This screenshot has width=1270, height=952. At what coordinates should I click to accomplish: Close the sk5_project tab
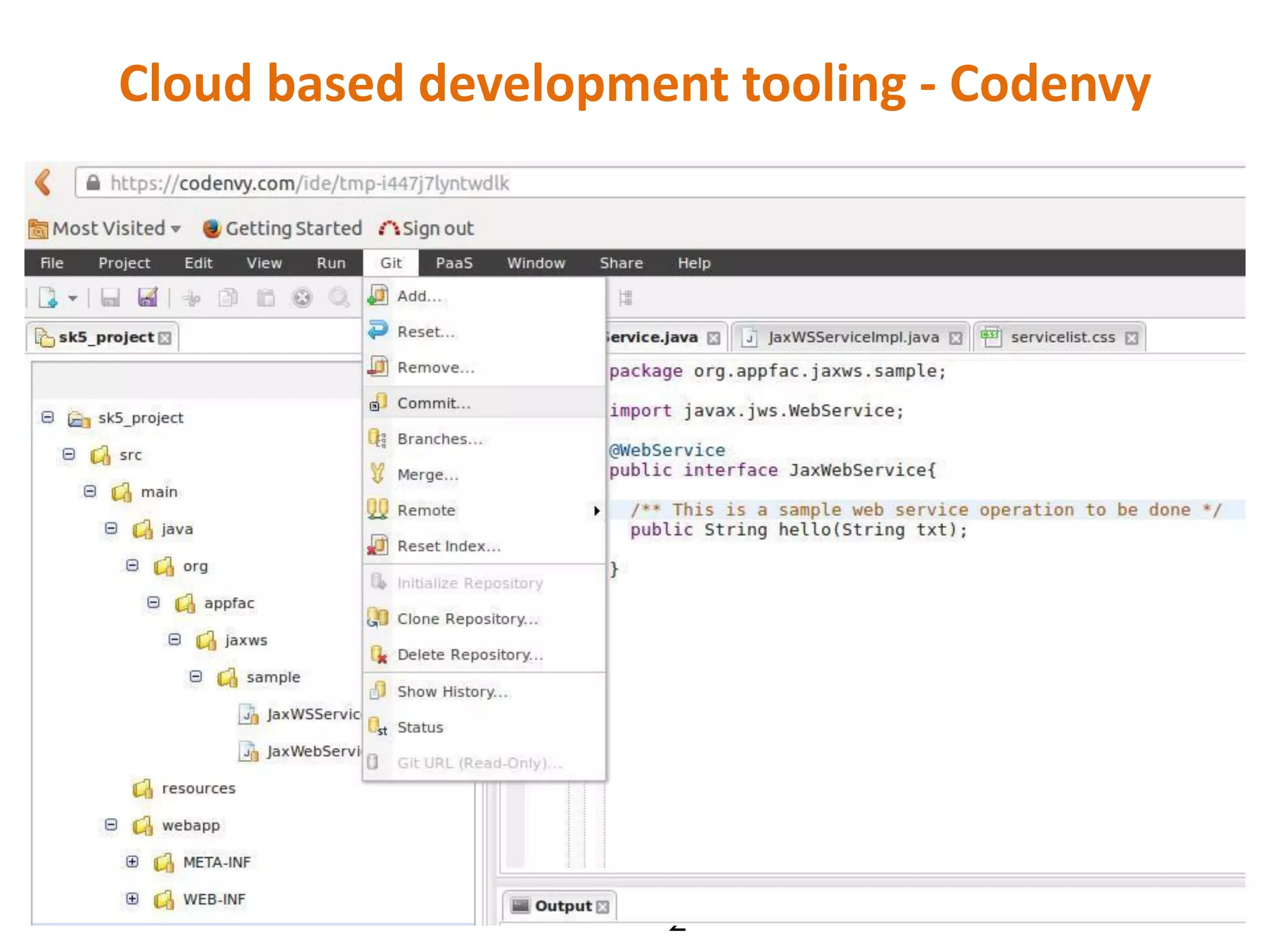tap(165, 338)
